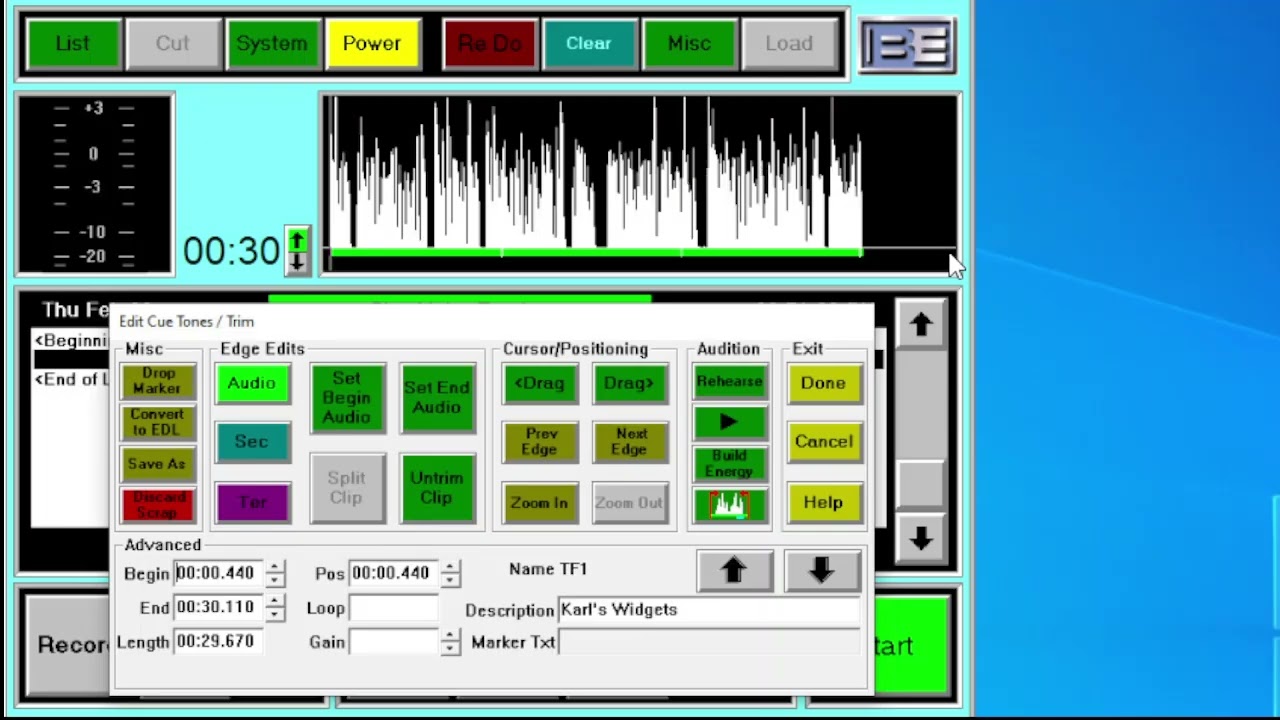Jump to Next Edge
Screen dimensions: 1280x720
(629, 443)
